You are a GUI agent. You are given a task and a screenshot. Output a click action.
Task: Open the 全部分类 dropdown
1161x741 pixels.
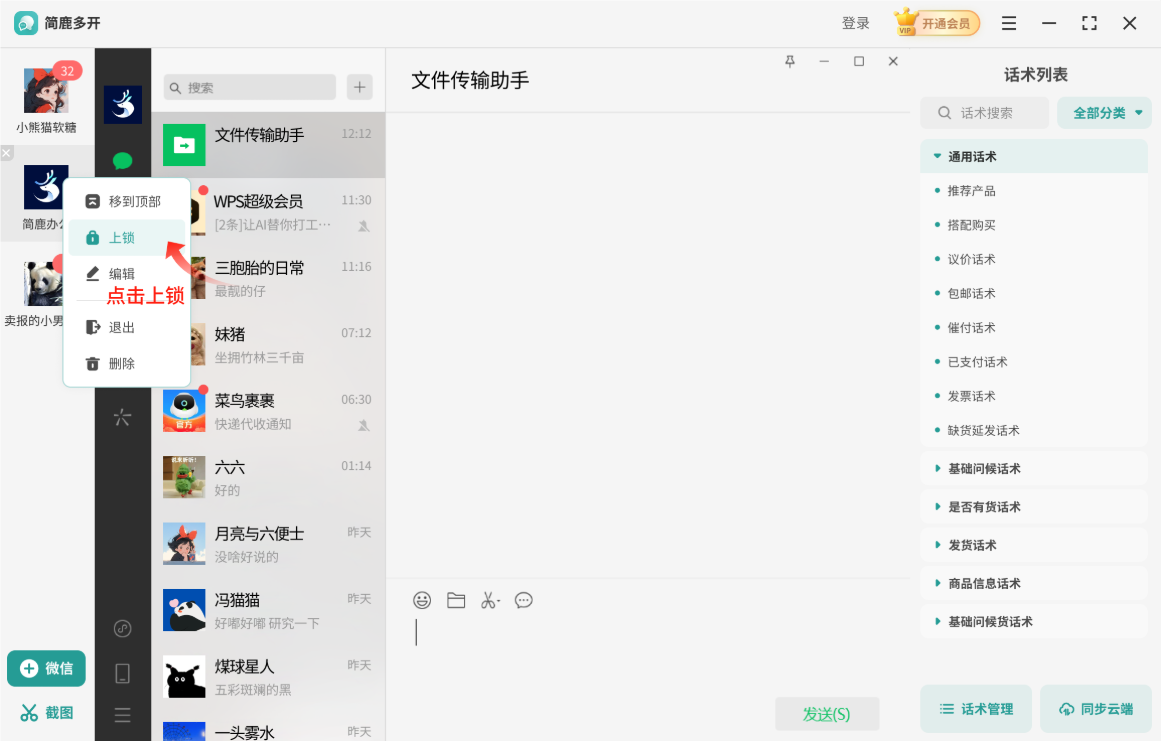1104,113
